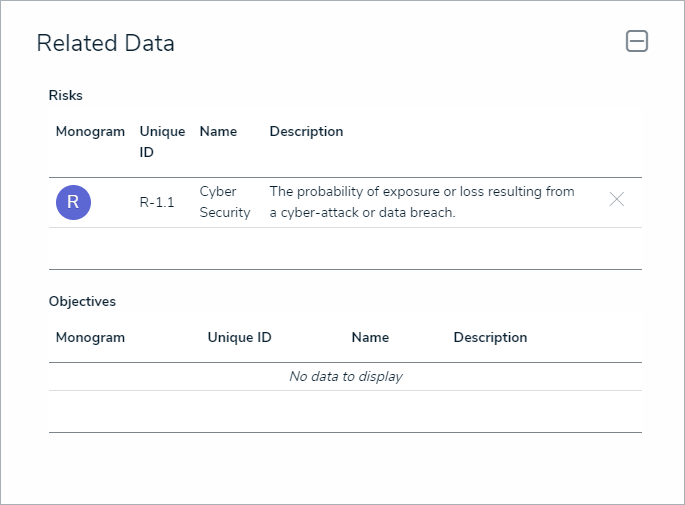This screenshot has height=505, width=685.
Task: Click the empty area below the Risks table
Action: pos(345,248)
